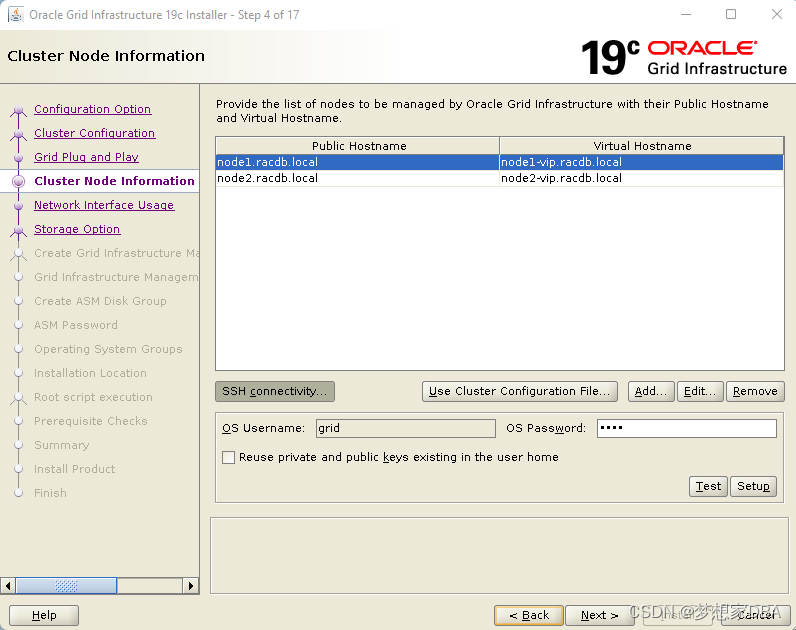Go Back to the previous step
This screenshot has height=630, width=796.
(529, 615)
